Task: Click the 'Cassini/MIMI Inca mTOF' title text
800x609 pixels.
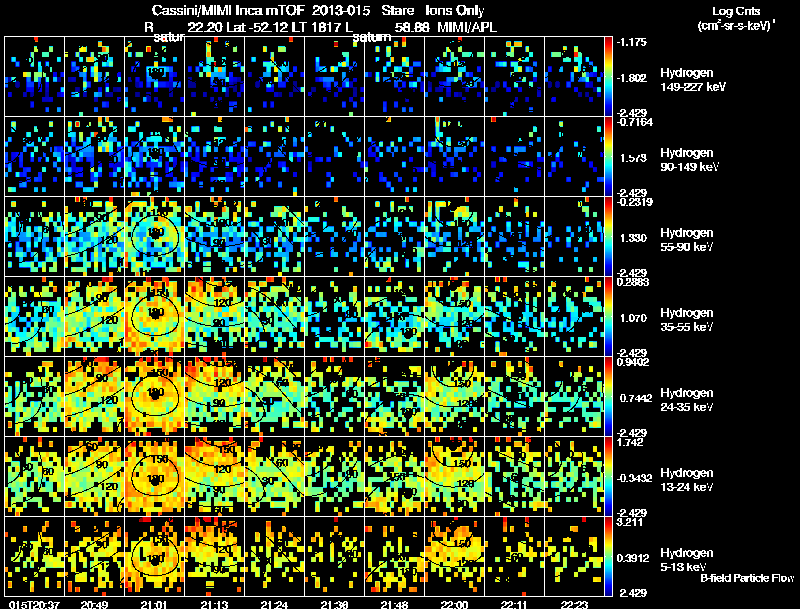Action: (228, 10)
